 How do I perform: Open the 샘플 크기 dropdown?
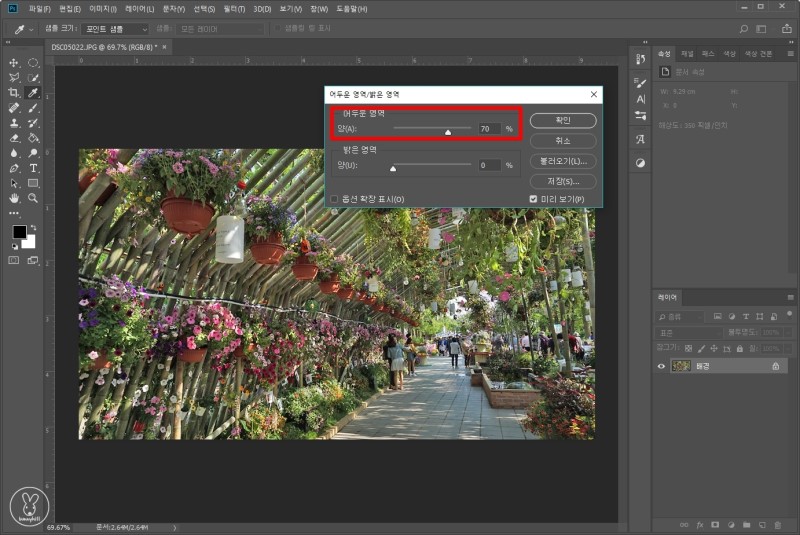click(114, 29)
